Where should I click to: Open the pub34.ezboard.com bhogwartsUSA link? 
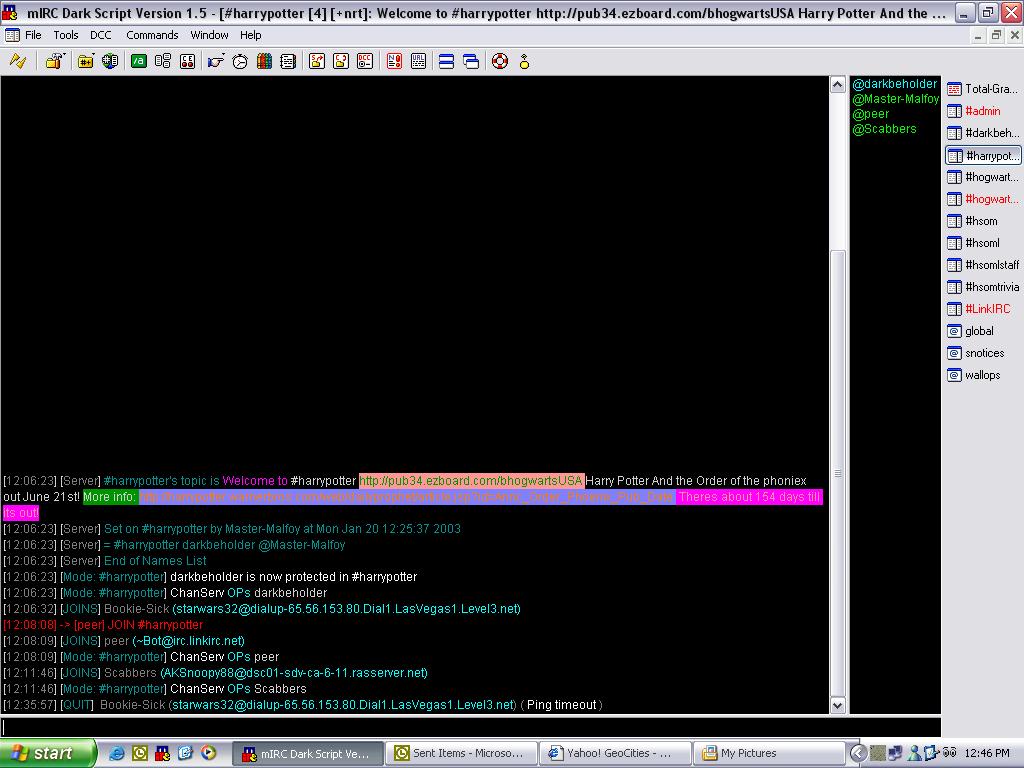[471, 481]
